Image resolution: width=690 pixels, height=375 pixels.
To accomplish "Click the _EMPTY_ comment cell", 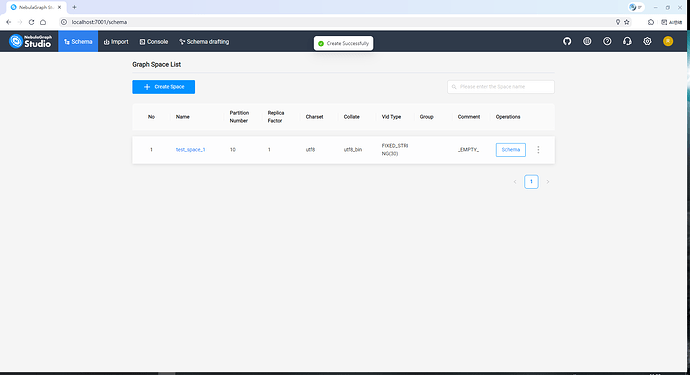I will tap(468, 150).
